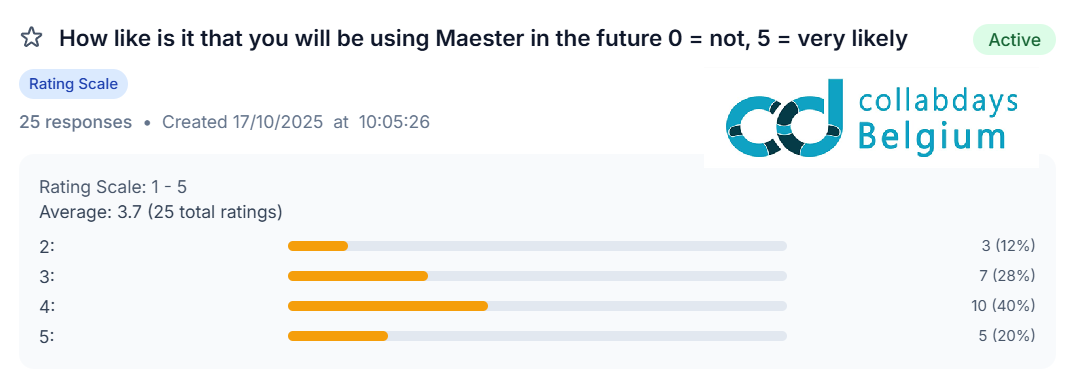This screenshot has width=1073, height=385.
Task: Click the 25 responses count
Action: [75, 122]
